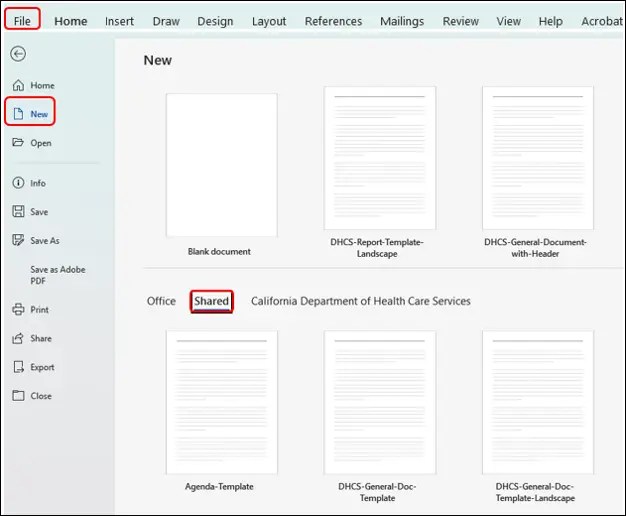Click the Save As label in sidebar
The height and width of the screenshot is (516, 626).
coord(45,240)
